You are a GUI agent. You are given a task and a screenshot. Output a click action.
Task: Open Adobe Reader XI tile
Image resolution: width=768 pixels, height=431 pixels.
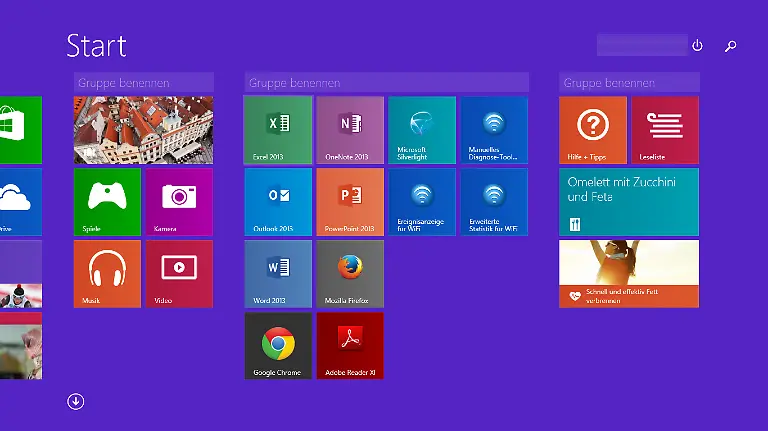pos(350,346)
